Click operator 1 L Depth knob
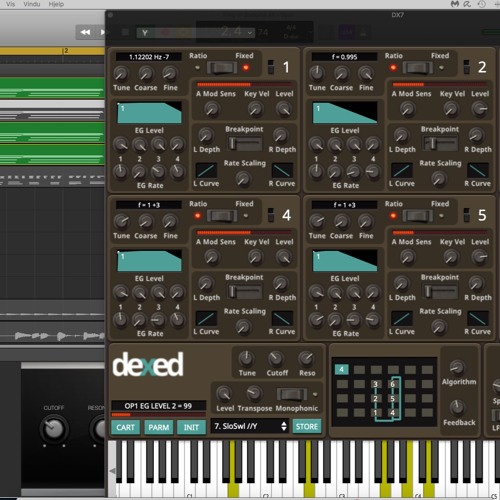Viewport: 500px width, 500px height. [206, 135]
